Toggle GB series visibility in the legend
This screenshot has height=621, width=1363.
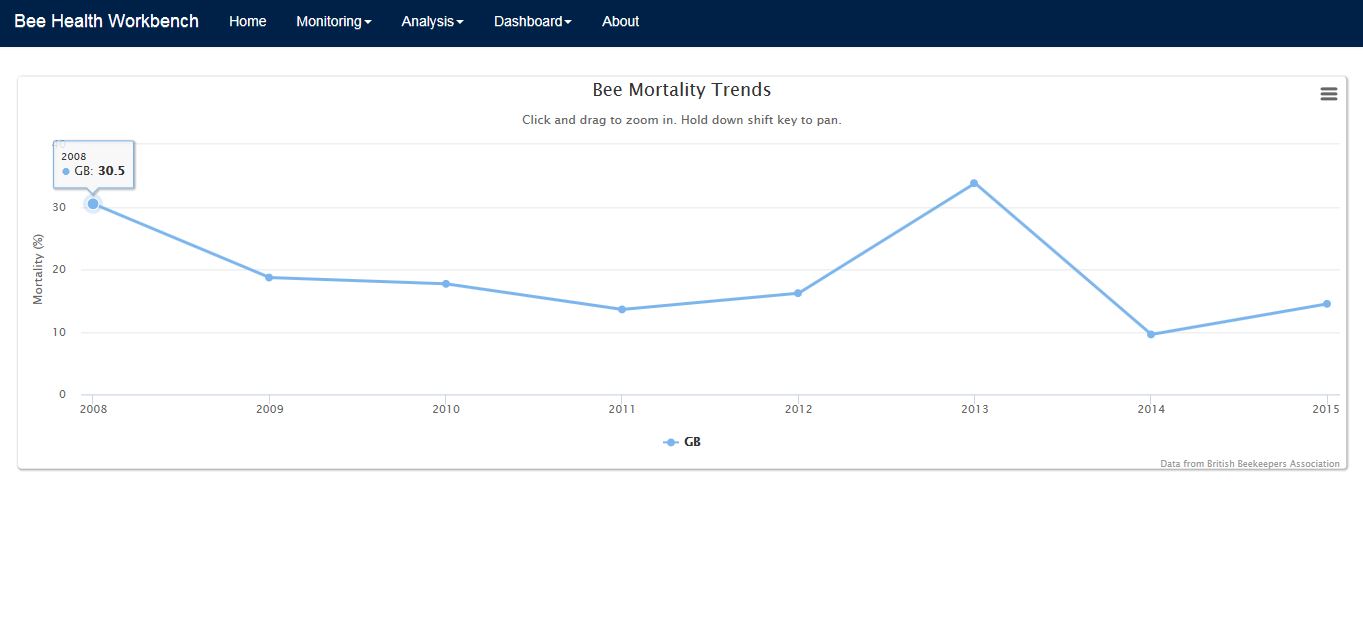coord(684,442)
